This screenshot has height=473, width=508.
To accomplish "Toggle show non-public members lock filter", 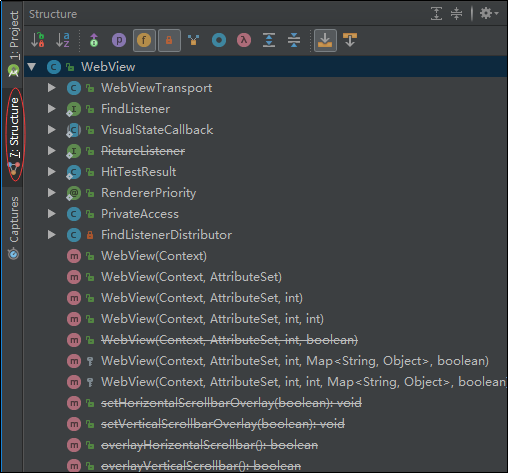I will point(169,40).
